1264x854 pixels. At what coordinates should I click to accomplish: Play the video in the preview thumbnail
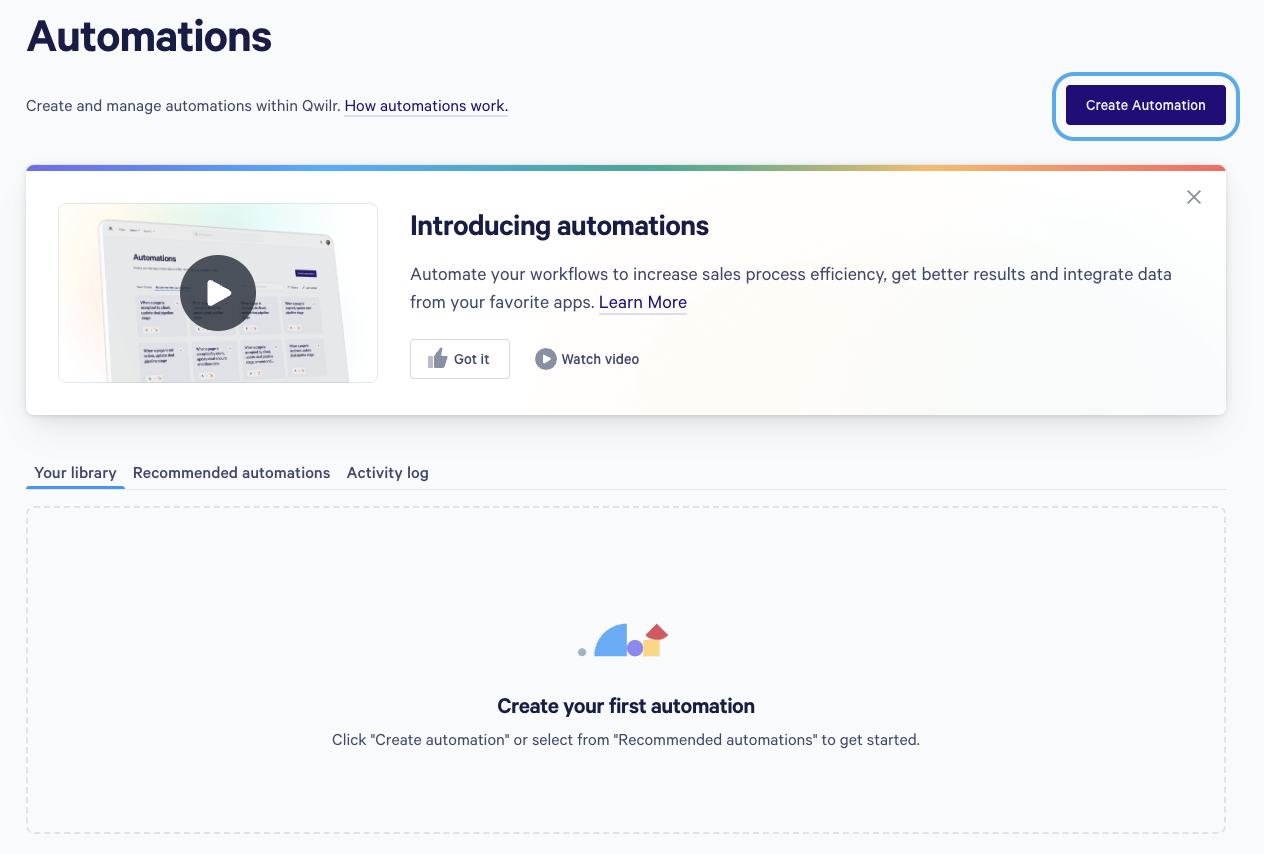pos(218,293)
